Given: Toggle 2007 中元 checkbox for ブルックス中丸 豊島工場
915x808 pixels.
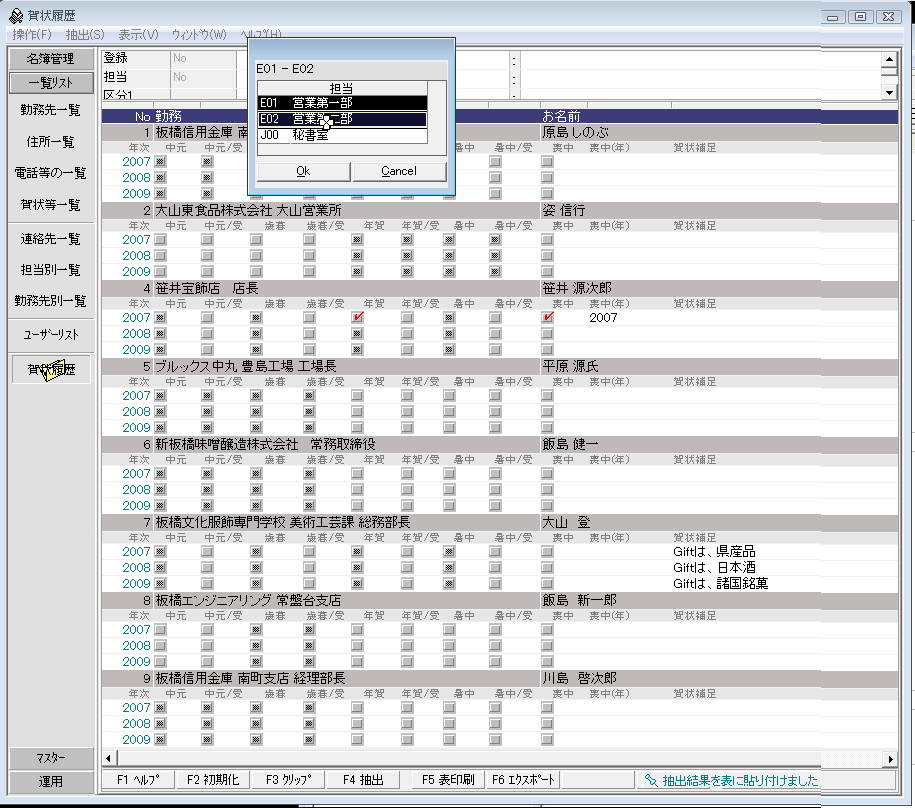Looking at the screenshot, I should 160,396.
